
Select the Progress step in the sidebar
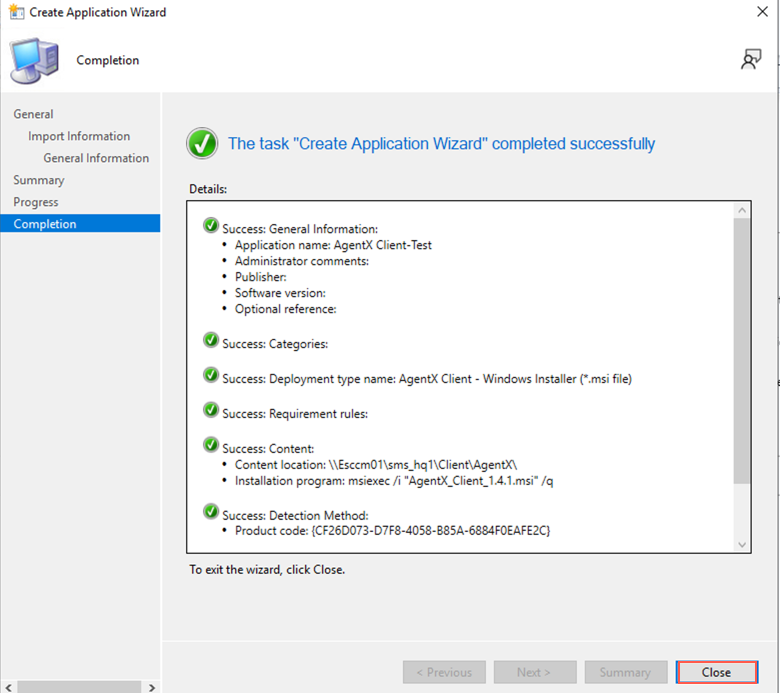click(36, 202)
